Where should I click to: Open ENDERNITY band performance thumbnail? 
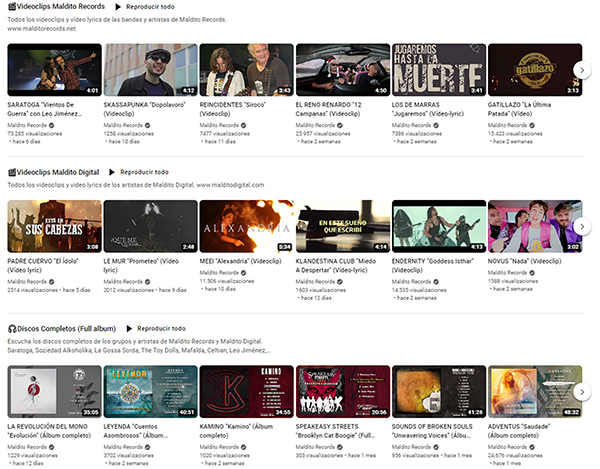pyautogui.click(x=439, y=226)
